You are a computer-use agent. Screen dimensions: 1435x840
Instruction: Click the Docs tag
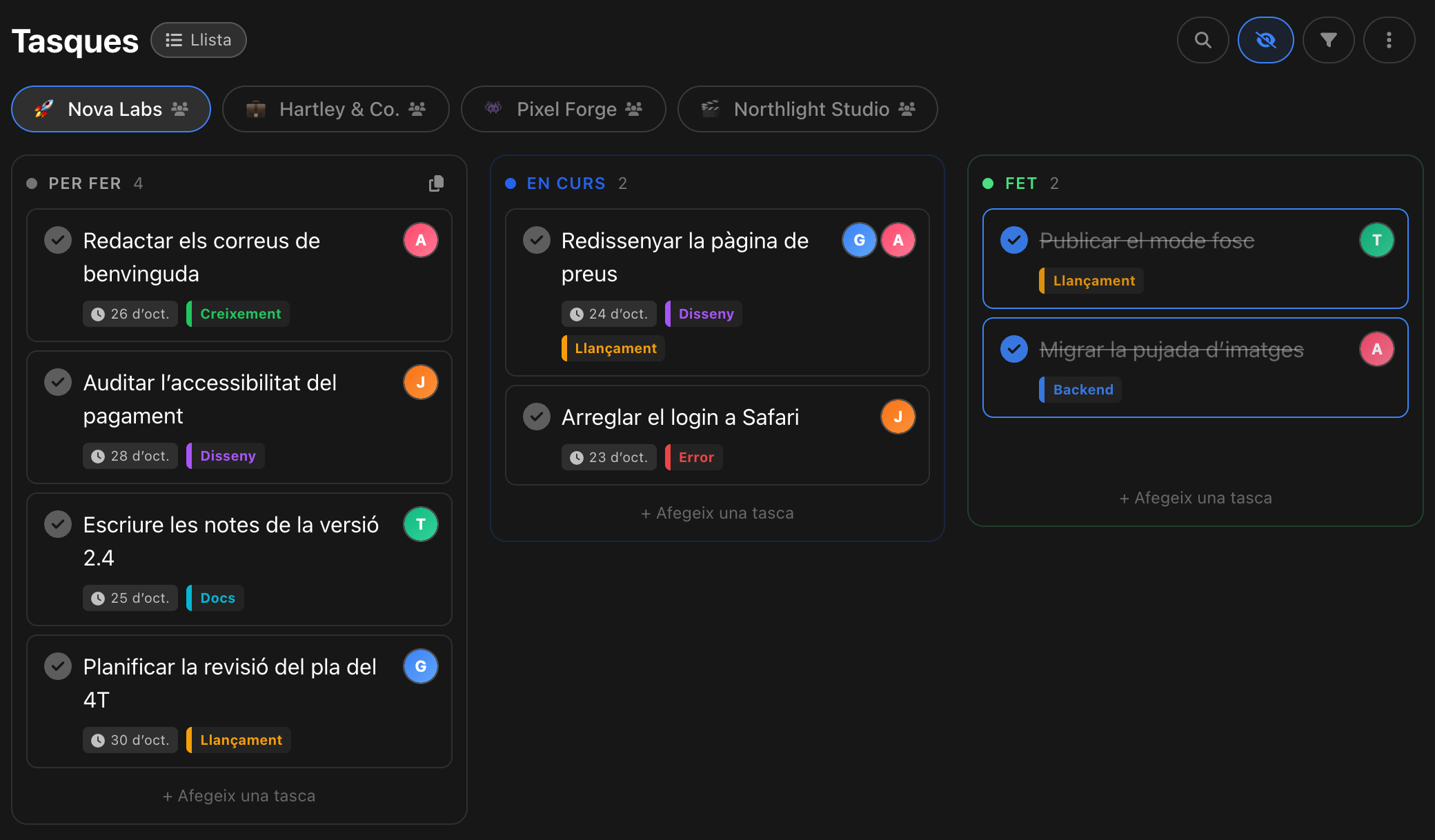pyautogui.click(x=215, y=598)
